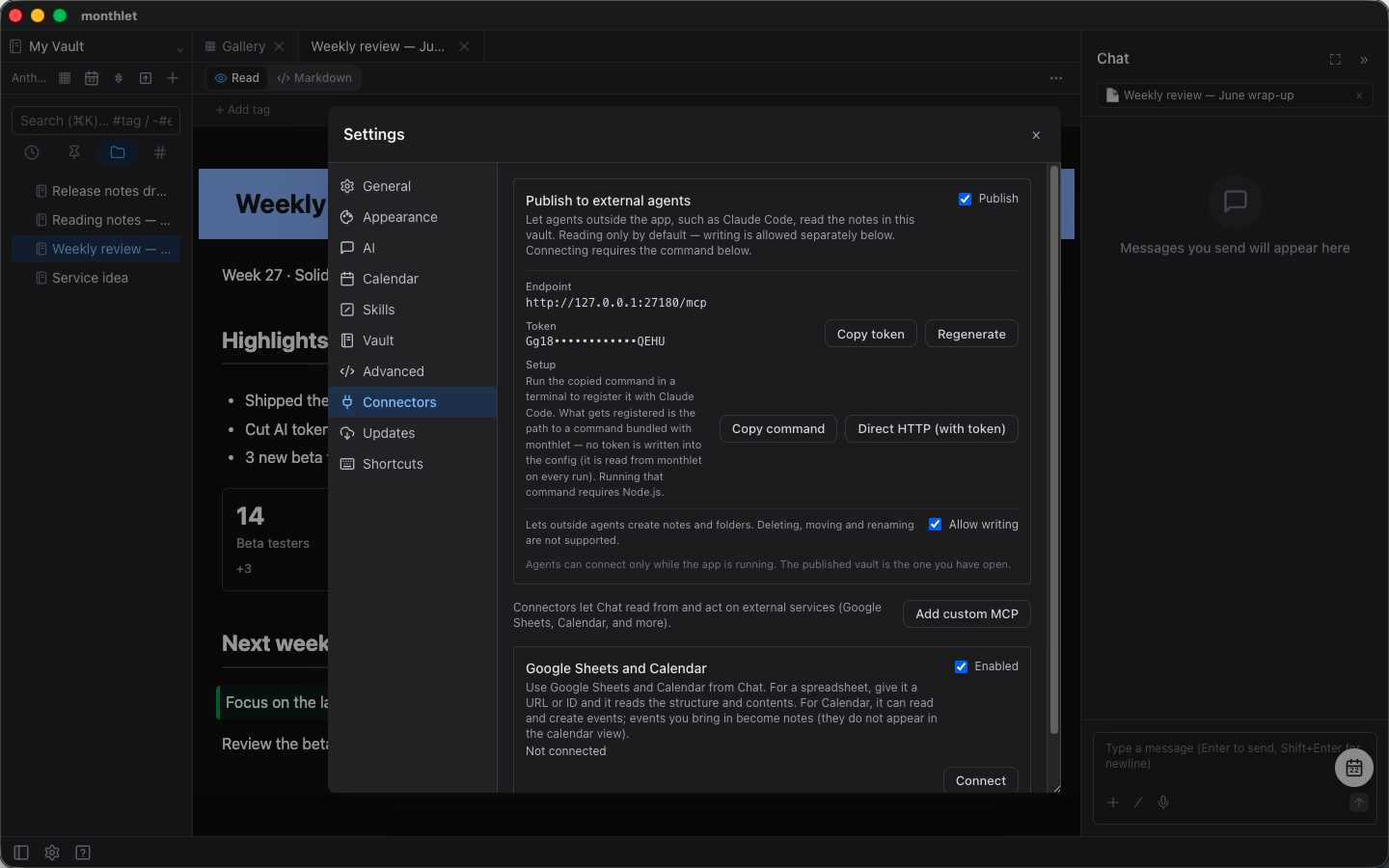
Task: Open gallery grid view in sidebar toolbar
Action: (65, 78)
